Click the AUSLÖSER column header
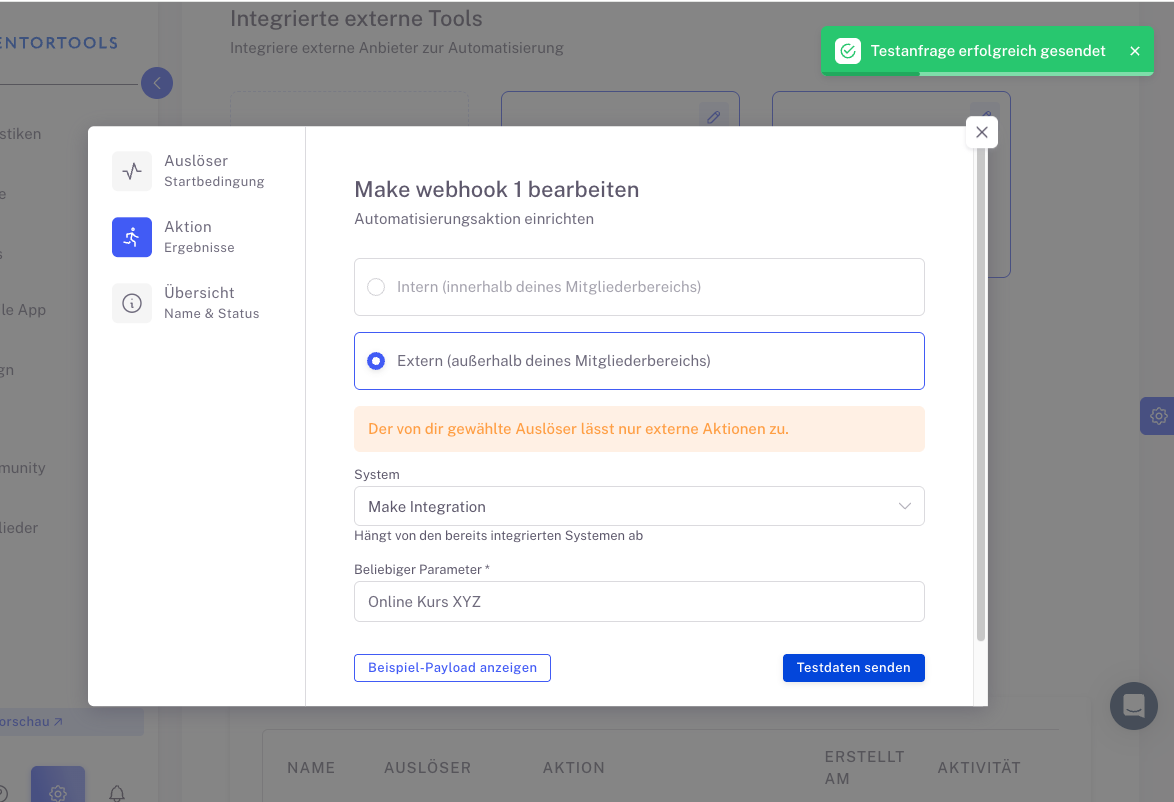 pyautogui.click(x=428, y=768)
